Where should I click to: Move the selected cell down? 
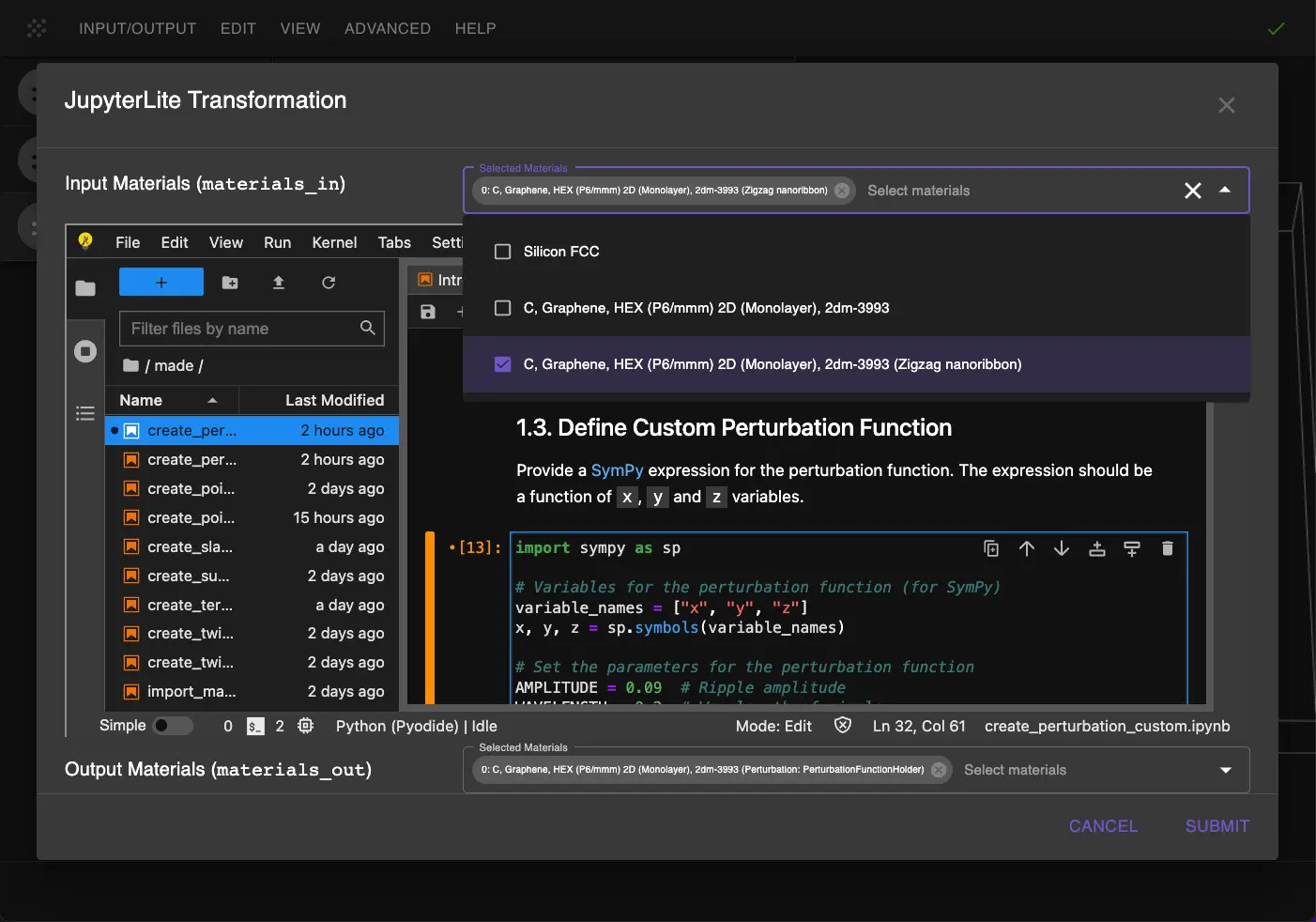pyautogui.click(x=1062, y=548)
